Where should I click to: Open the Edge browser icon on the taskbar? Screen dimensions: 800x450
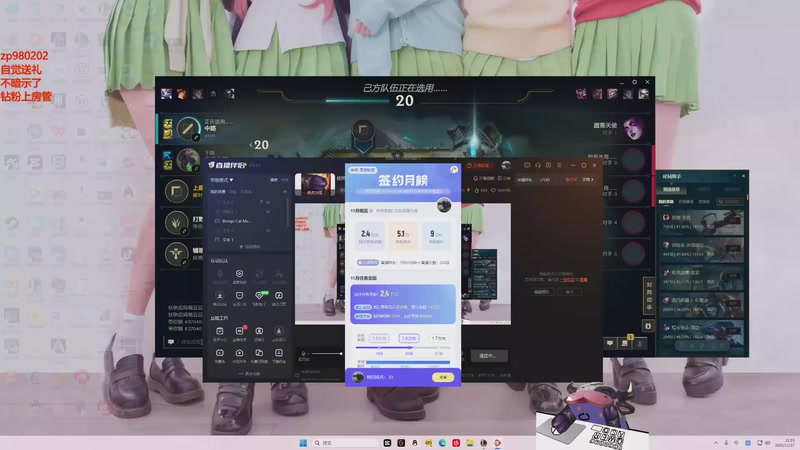coord(442,443)
